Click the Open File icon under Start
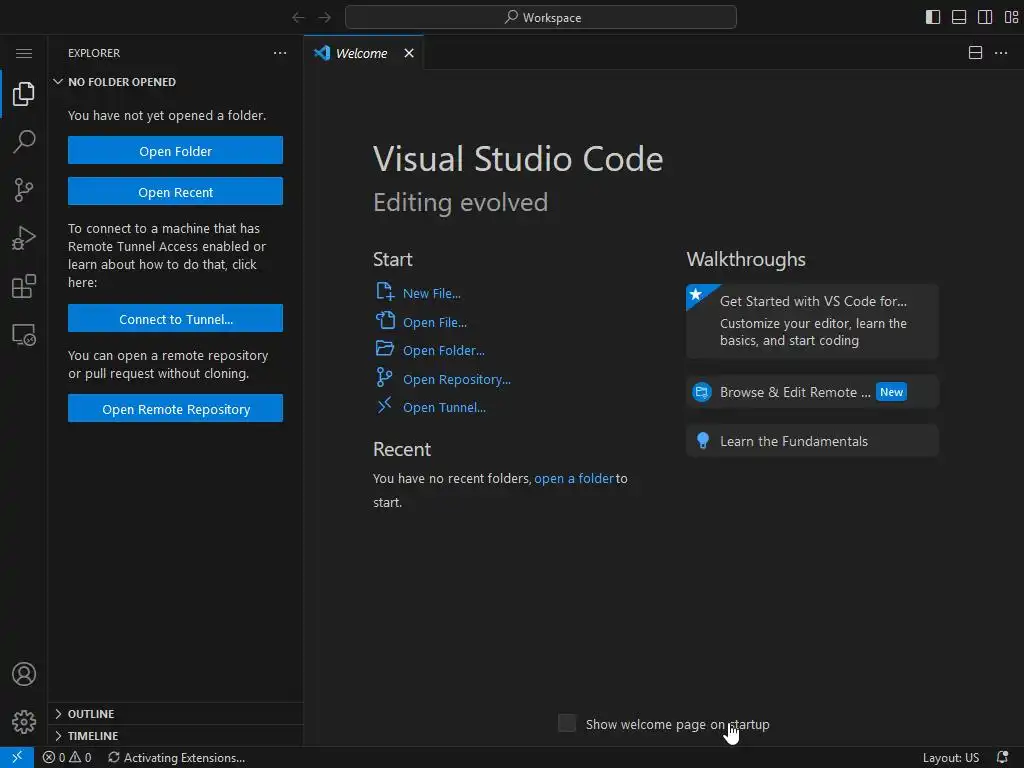Image resolution: width=1024 pixels, height=768 pixels. pyautogui.click(x=385, y=320)
